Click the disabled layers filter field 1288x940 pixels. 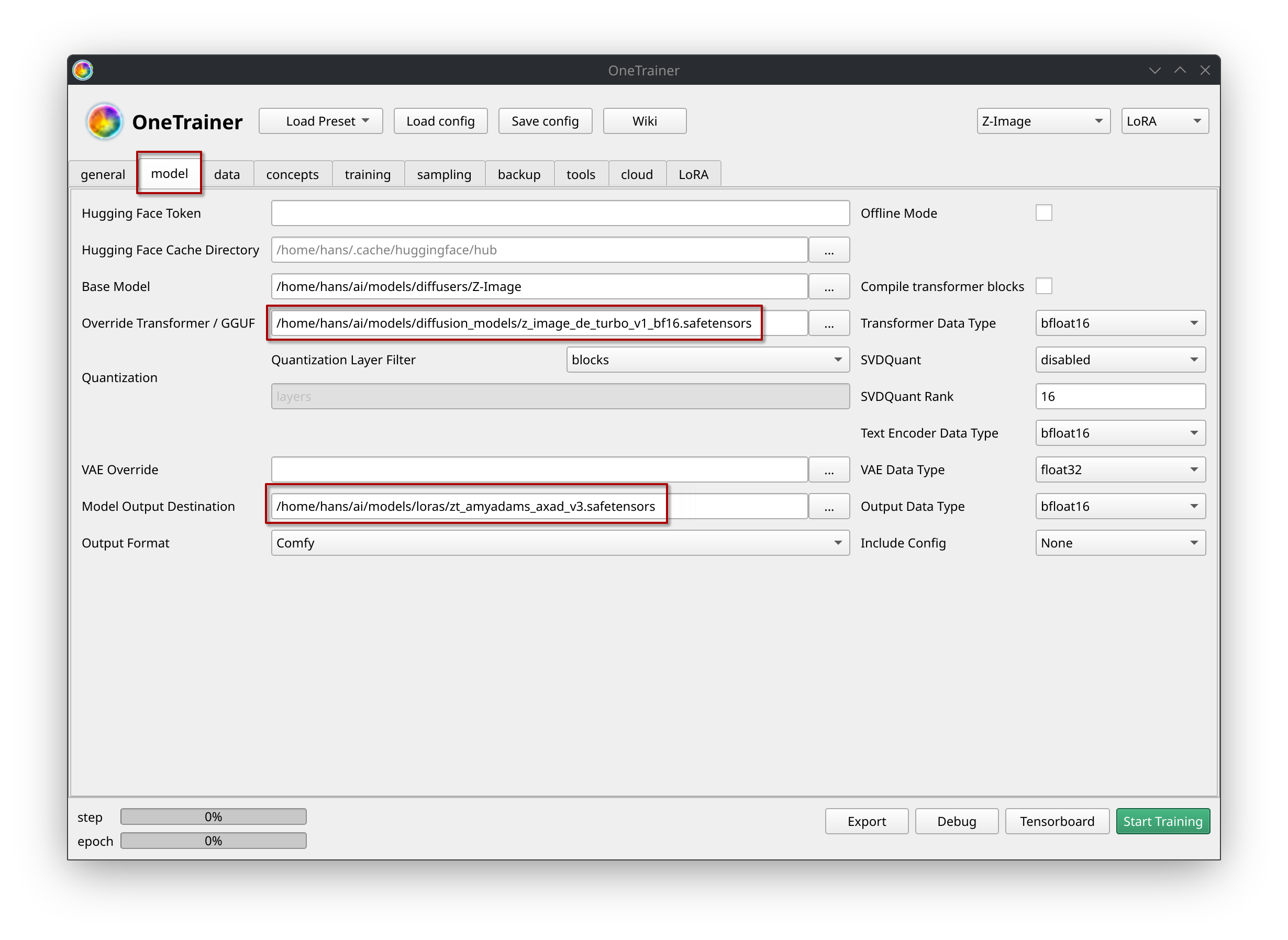560,396
